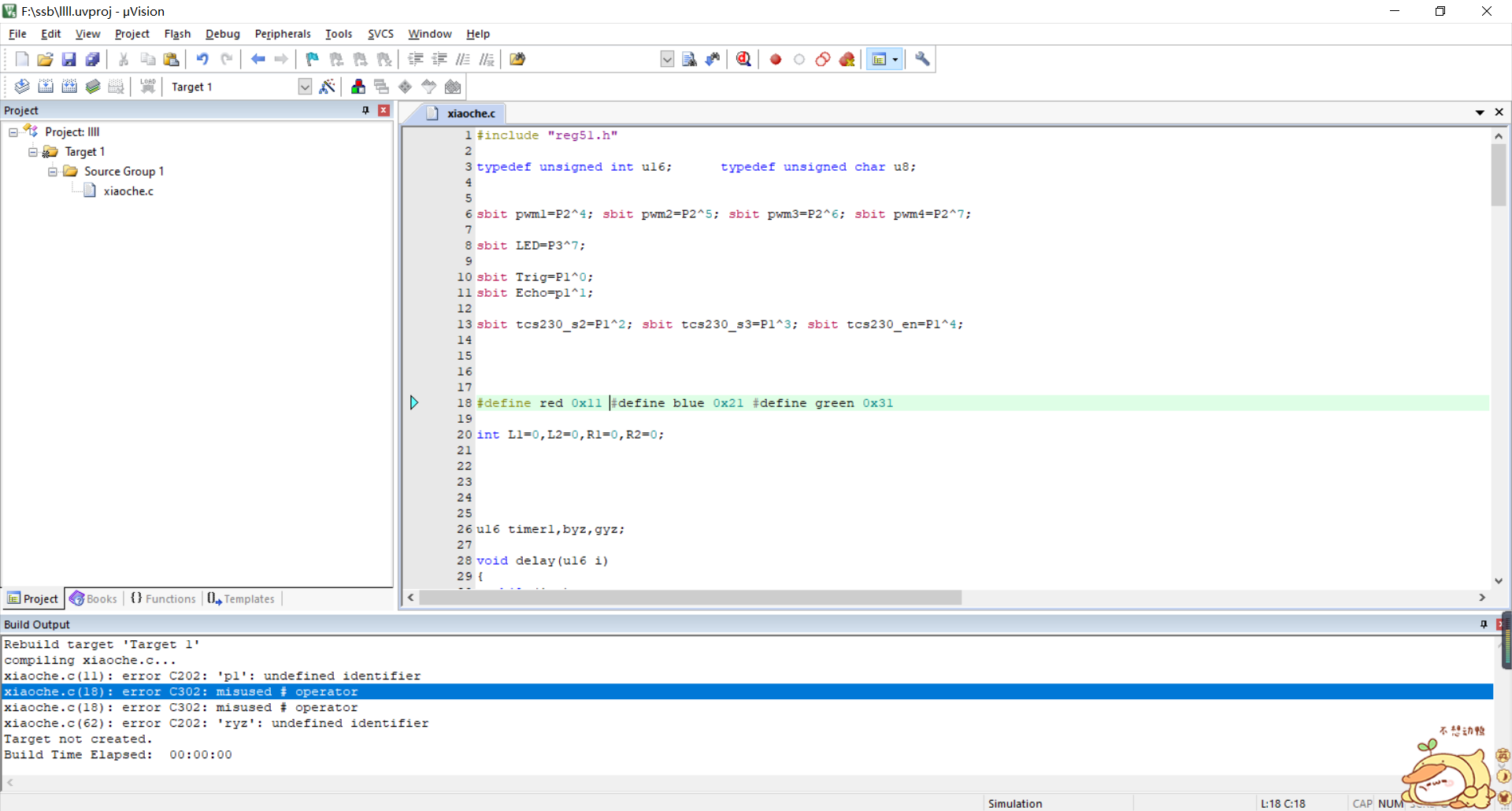Screen dimensions: 1512x811
Task: Toggle project window view button
Action: click(880, 59)
